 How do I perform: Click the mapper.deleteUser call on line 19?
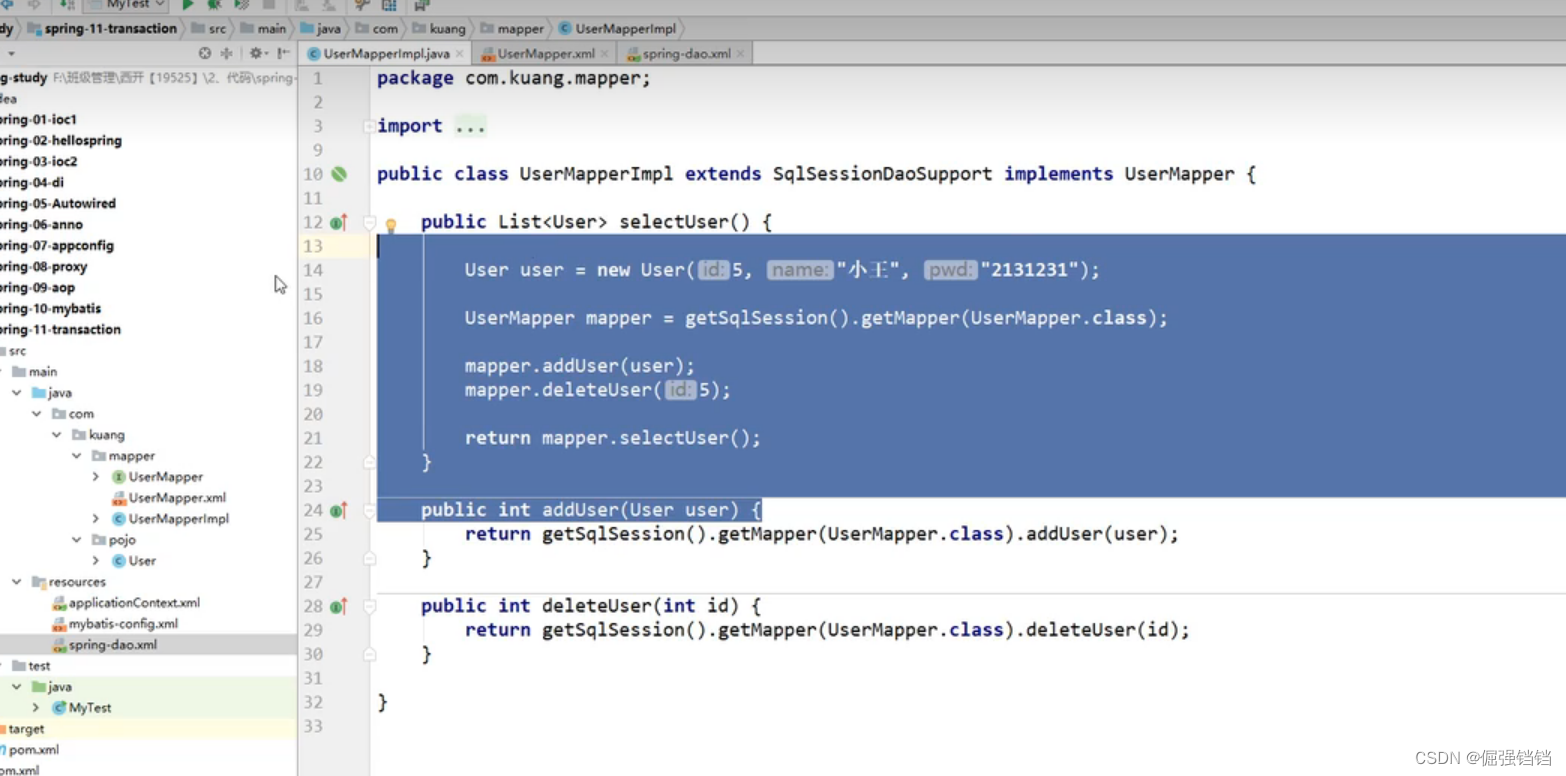(x=598, y=390)
